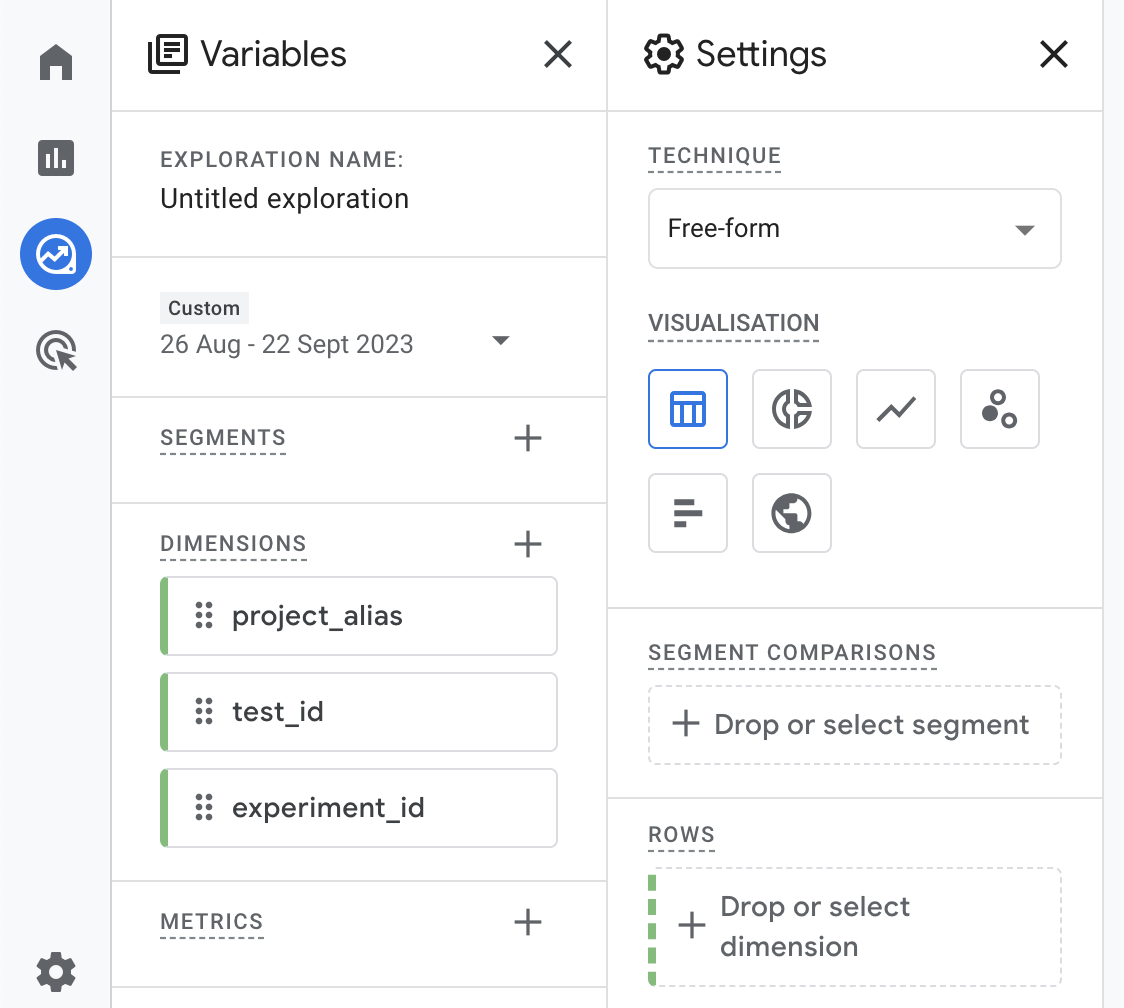Open the Free-form technique dropdown
Screen dimensions: 1124x1008
[x=854, y=229]
